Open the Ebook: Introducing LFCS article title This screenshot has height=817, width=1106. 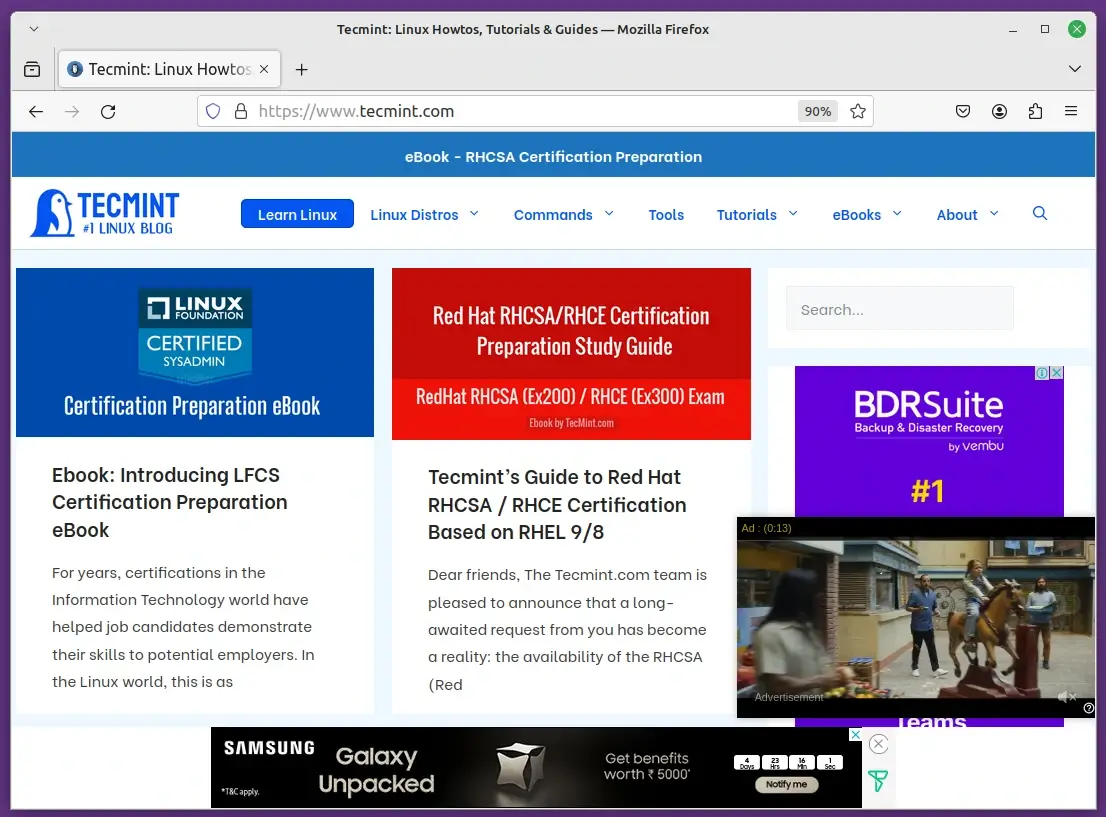click(169, 502)
